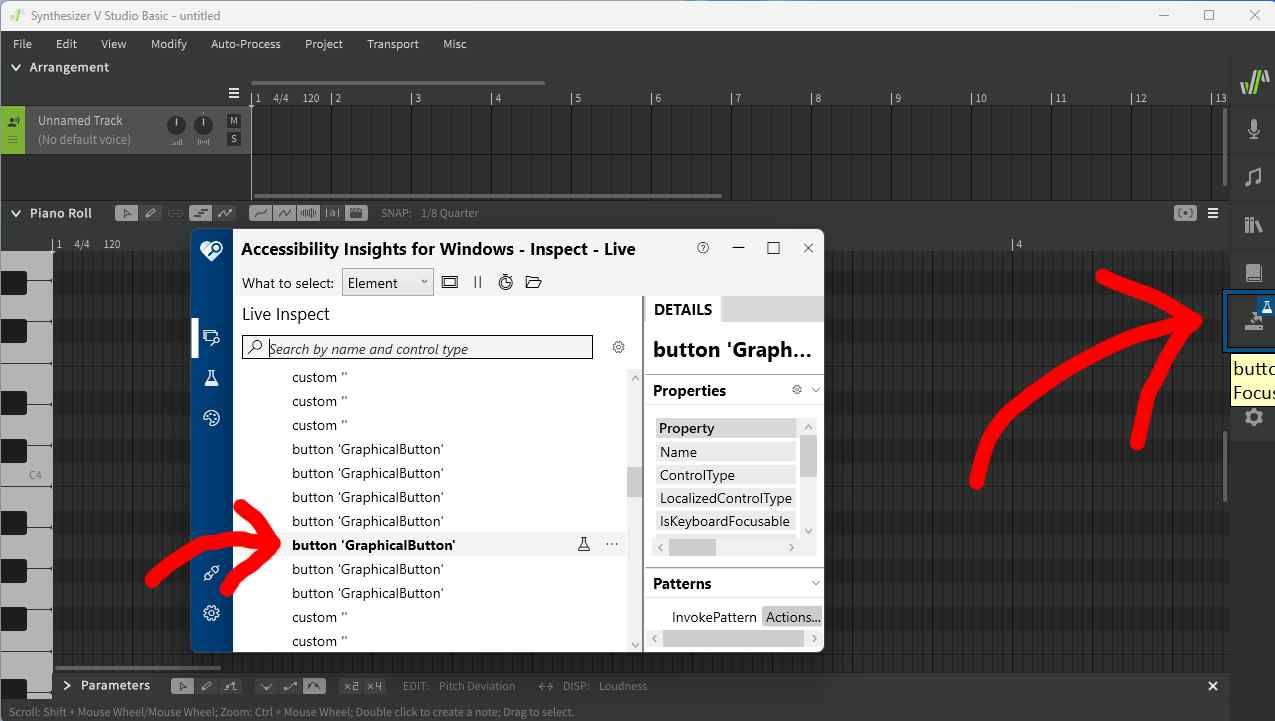This screenshot has width=1275, height=721.
Task: Open the Library panel icon in sidebar
Action: tap(1253, 225)
